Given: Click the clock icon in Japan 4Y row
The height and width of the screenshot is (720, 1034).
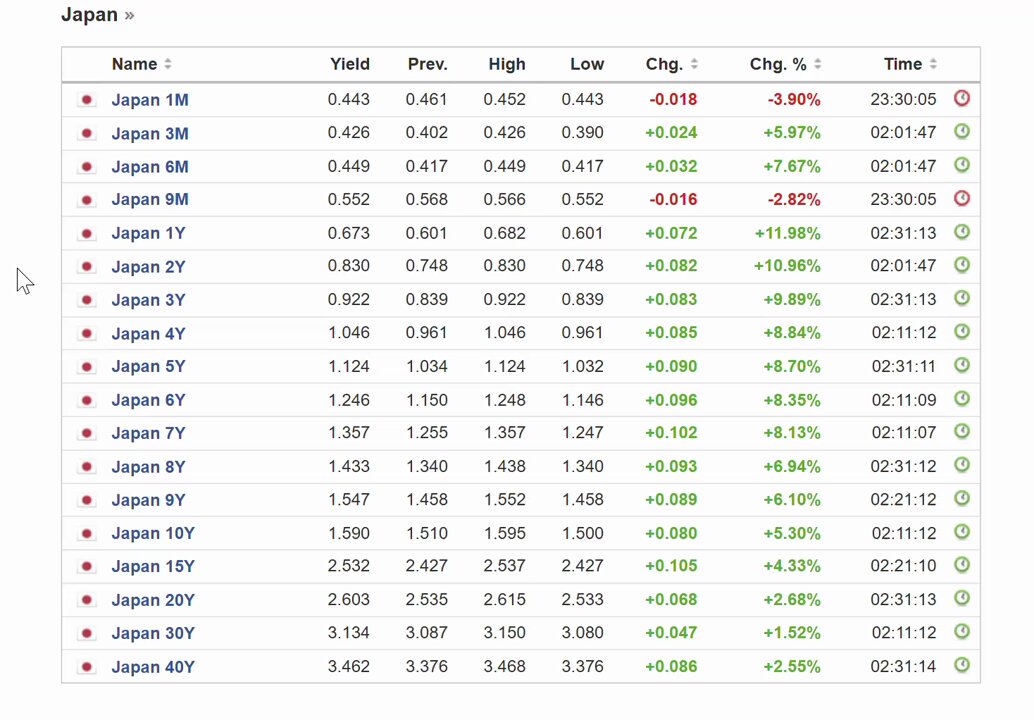Looking at the screenshot, I should click(962, 331).
